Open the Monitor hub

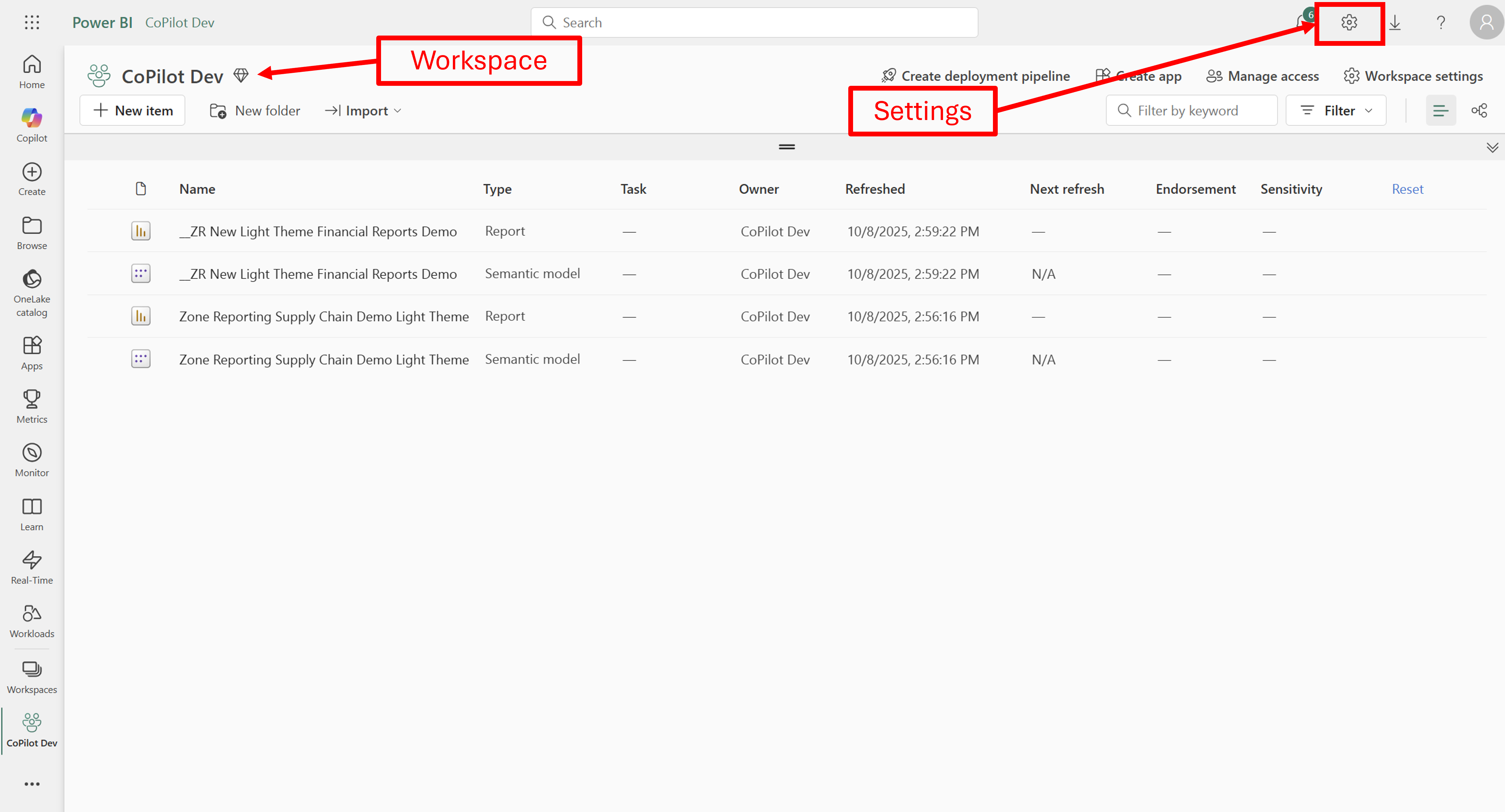pos(31,460)
